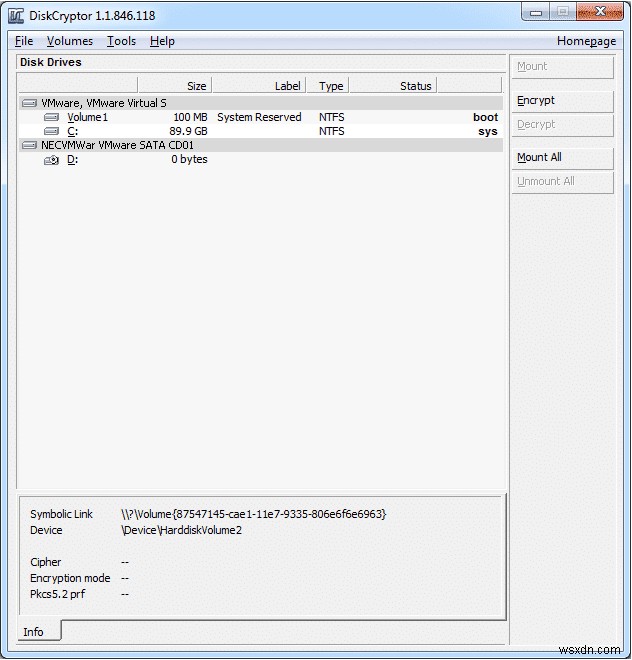Click the Mount All button
This screenshot has height=660, width=632.
pyautogui.click(x=563, y=157)
